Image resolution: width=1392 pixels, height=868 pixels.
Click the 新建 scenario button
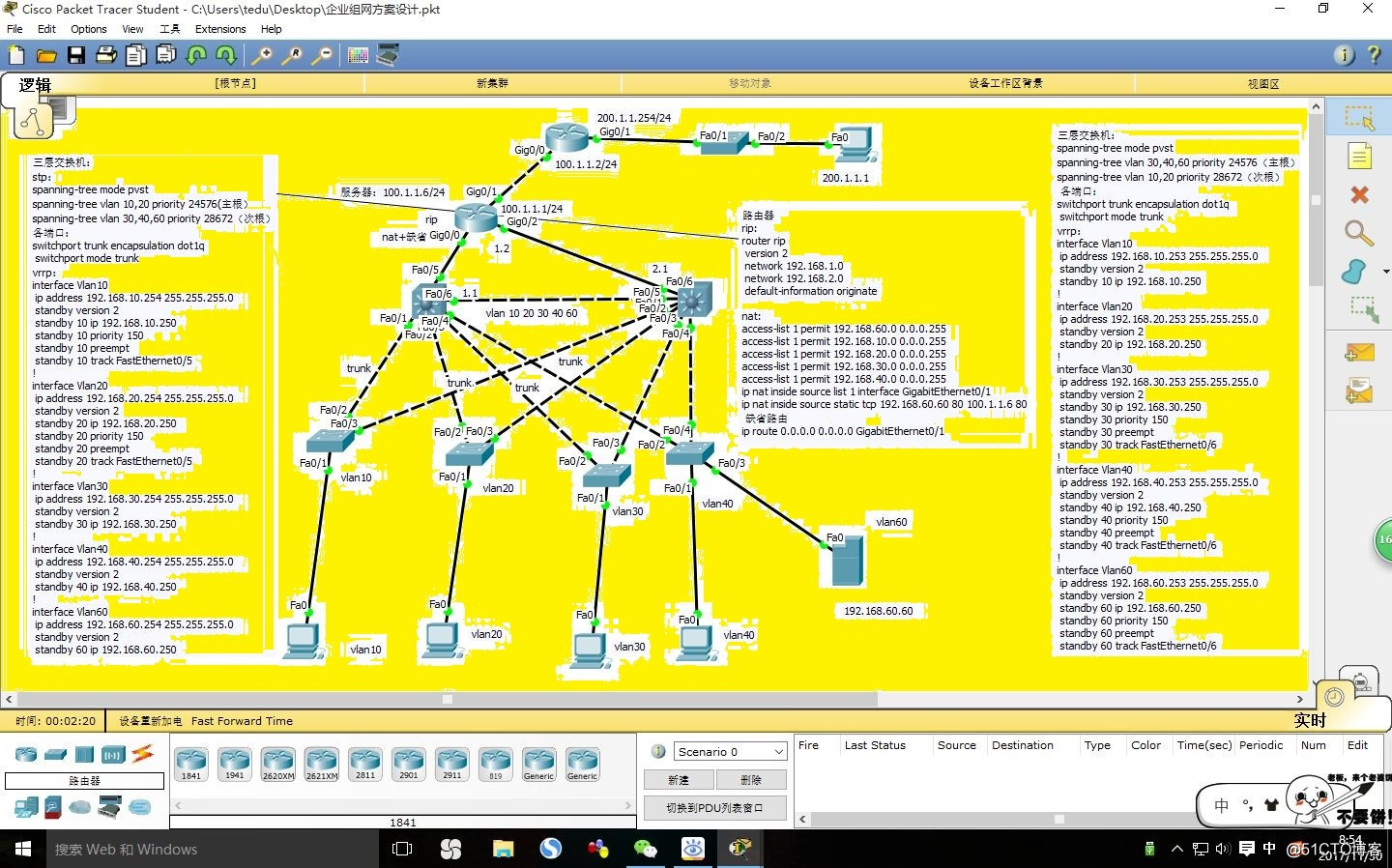(679, 779)
